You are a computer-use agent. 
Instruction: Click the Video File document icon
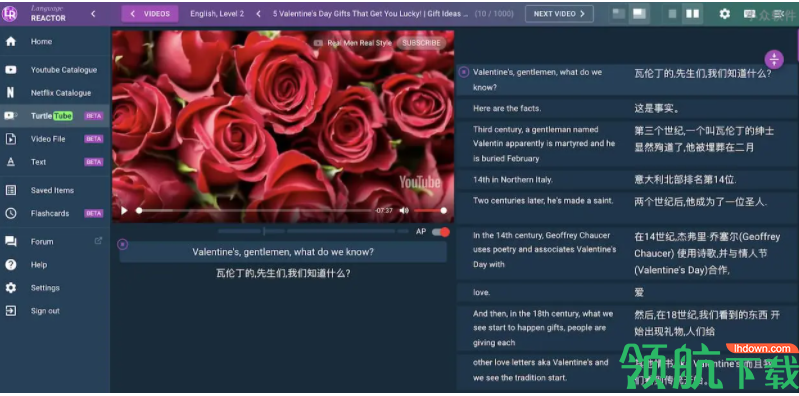click(x=11, y=139)
